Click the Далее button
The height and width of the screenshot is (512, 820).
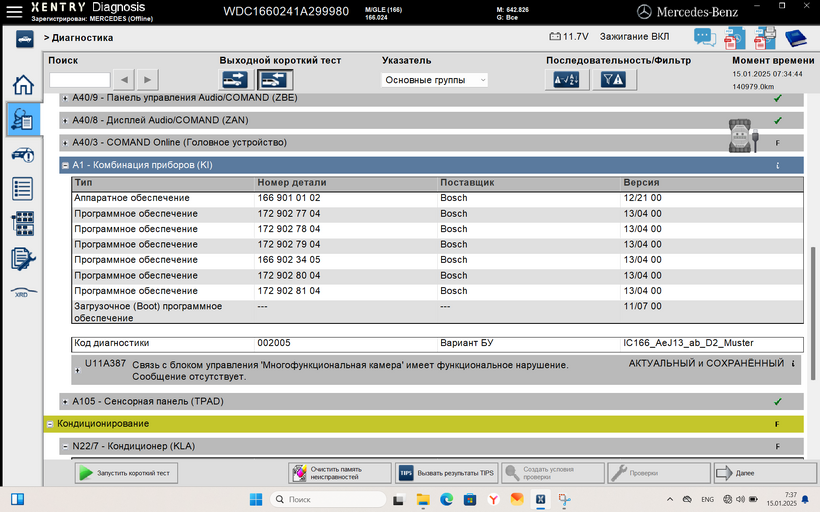(x=765, y=473)
